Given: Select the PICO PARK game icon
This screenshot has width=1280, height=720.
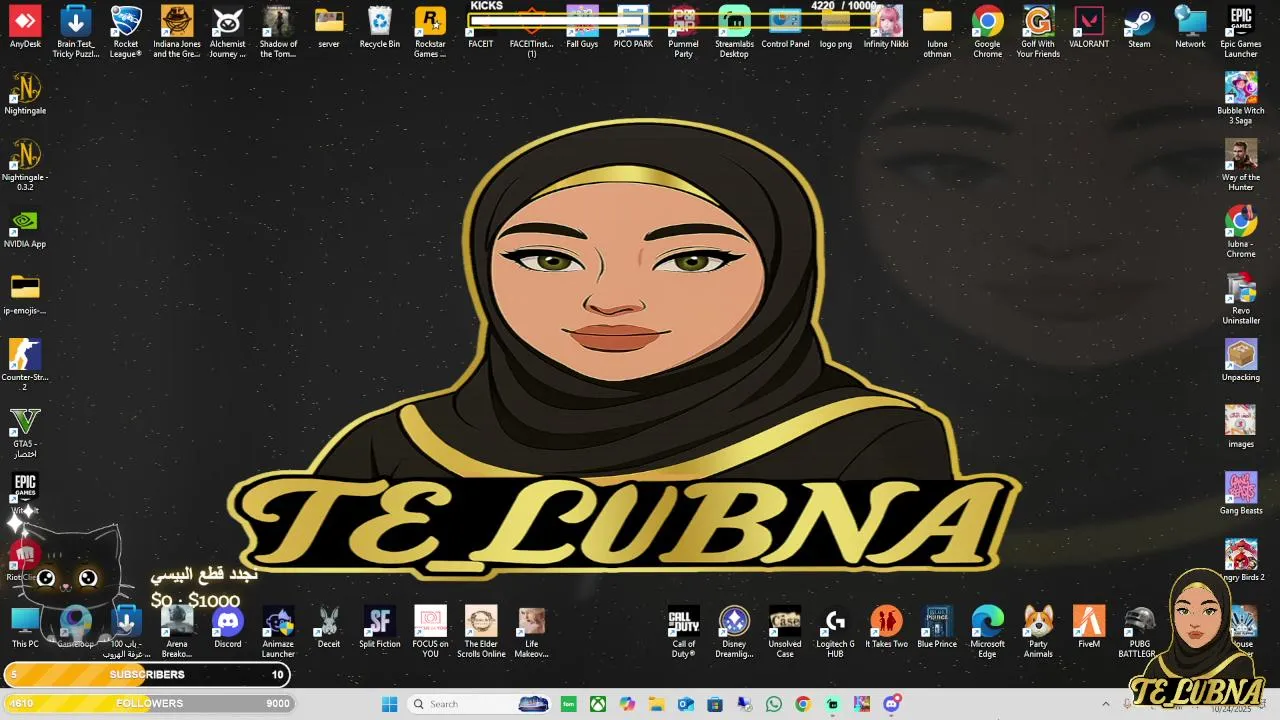Looking at the screenshot, I should coord(633,28).
